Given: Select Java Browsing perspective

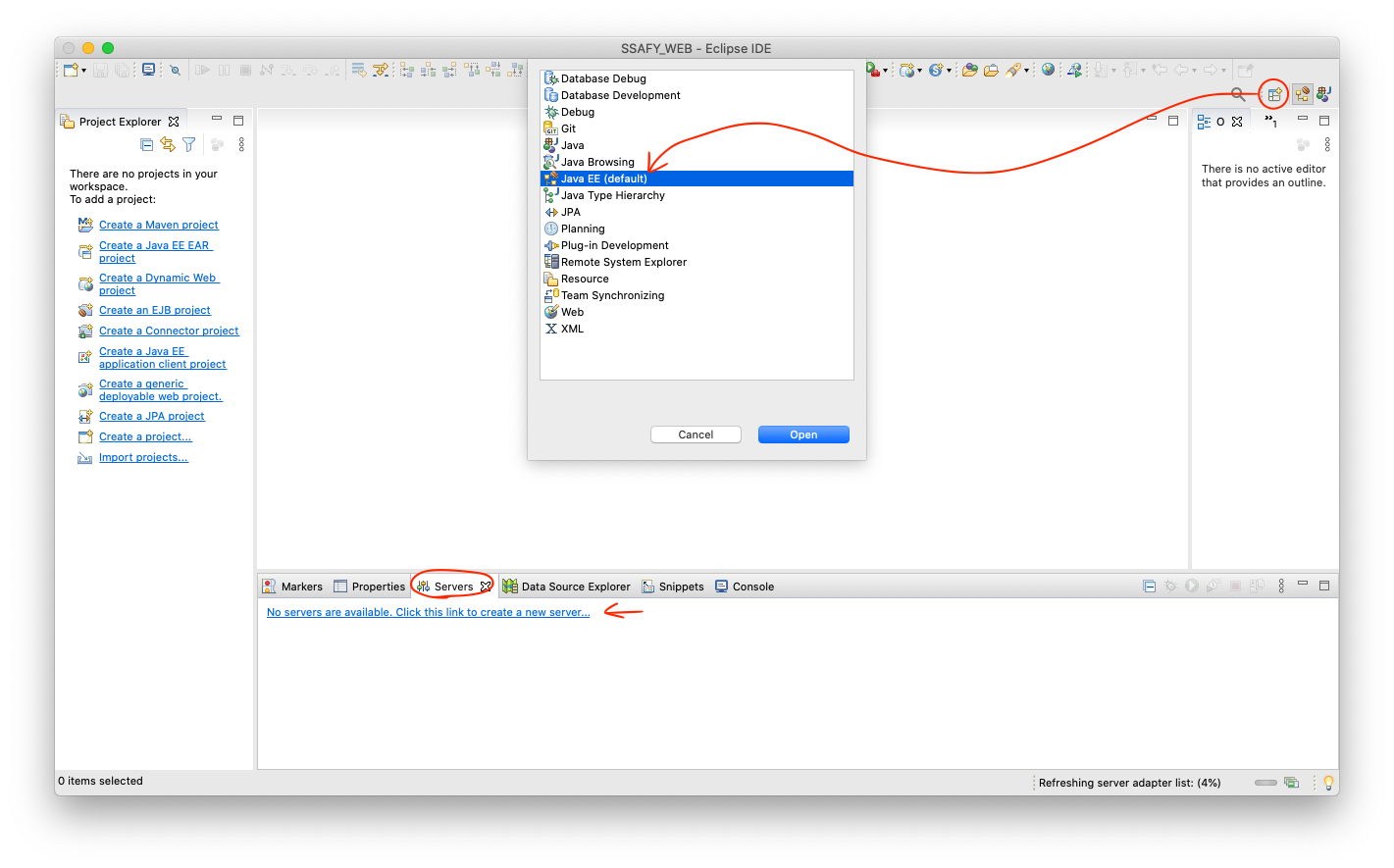Looking at the screenshot, I should click(x=697, y=162).
